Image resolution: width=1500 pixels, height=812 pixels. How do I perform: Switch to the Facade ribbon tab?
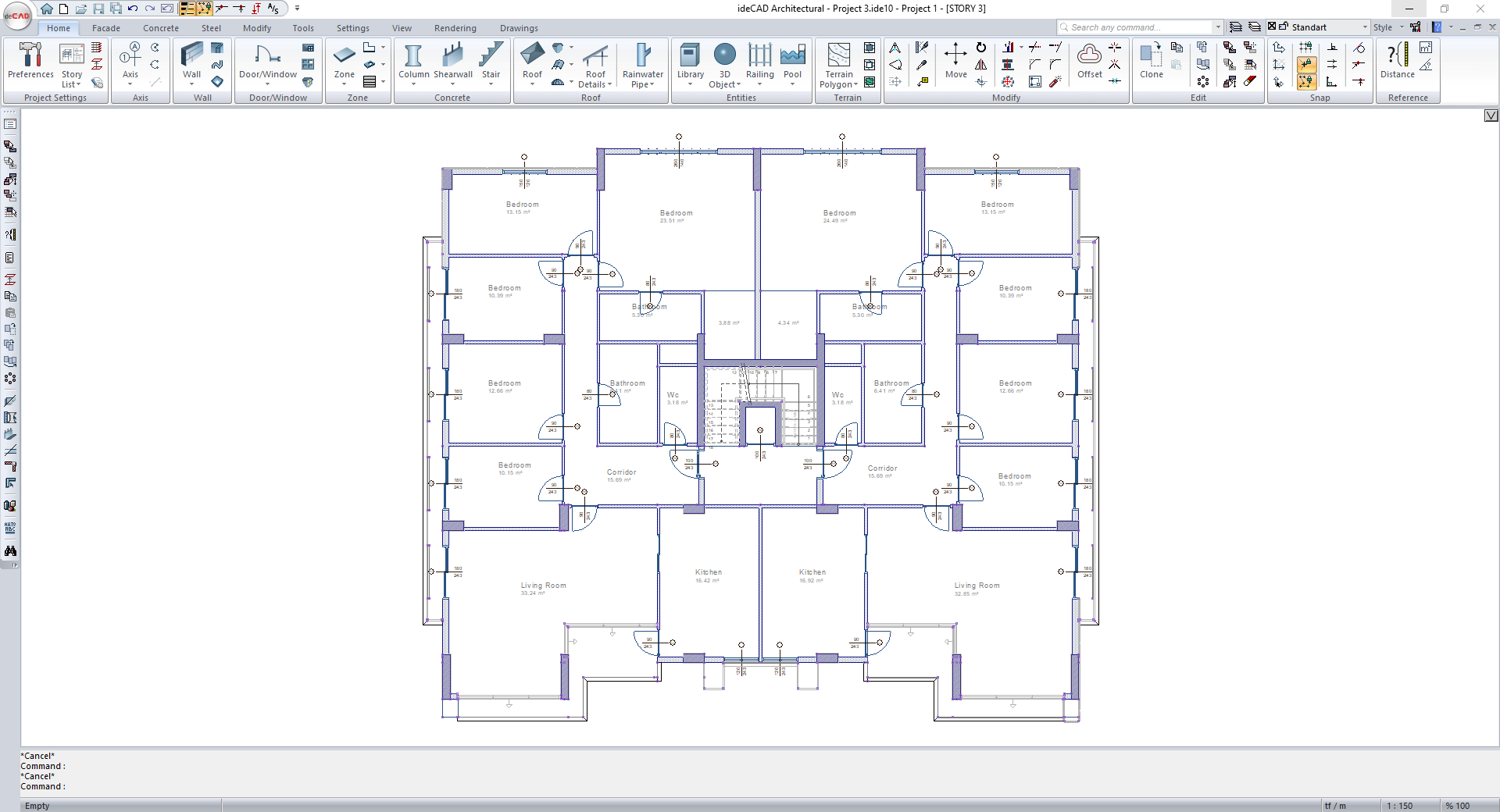(x=106, y=28)
